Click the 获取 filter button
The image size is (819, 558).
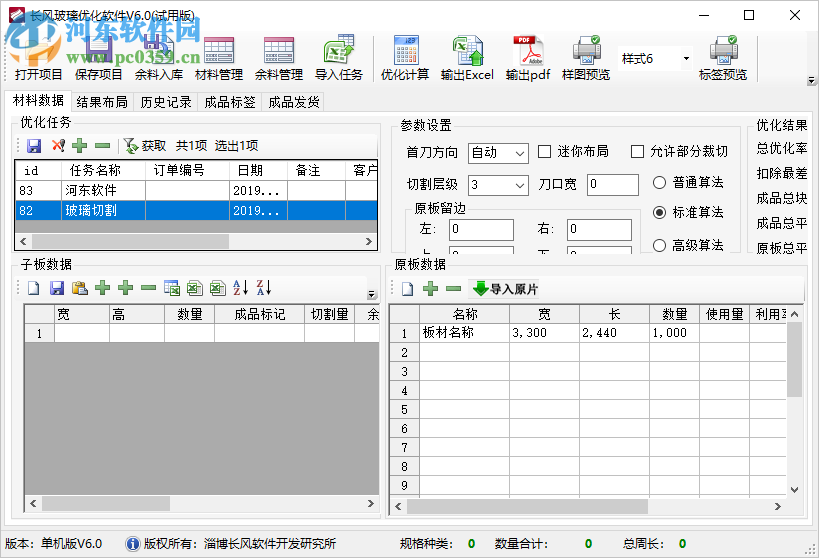pyautogui.click(x=145, y=146)
